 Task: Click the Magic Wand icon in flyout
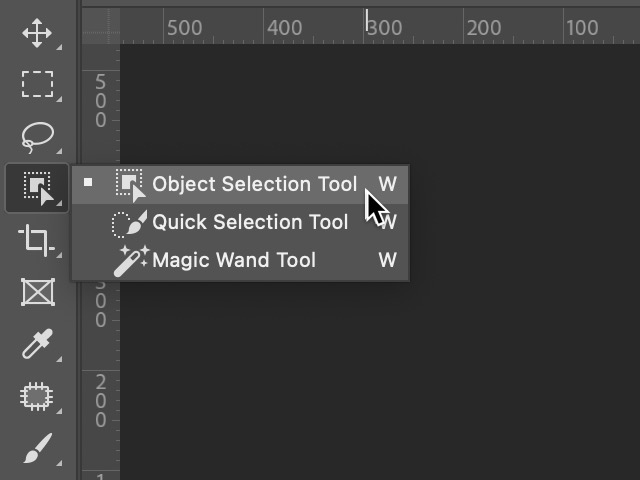pyautogui.click(x=130, y=261)
